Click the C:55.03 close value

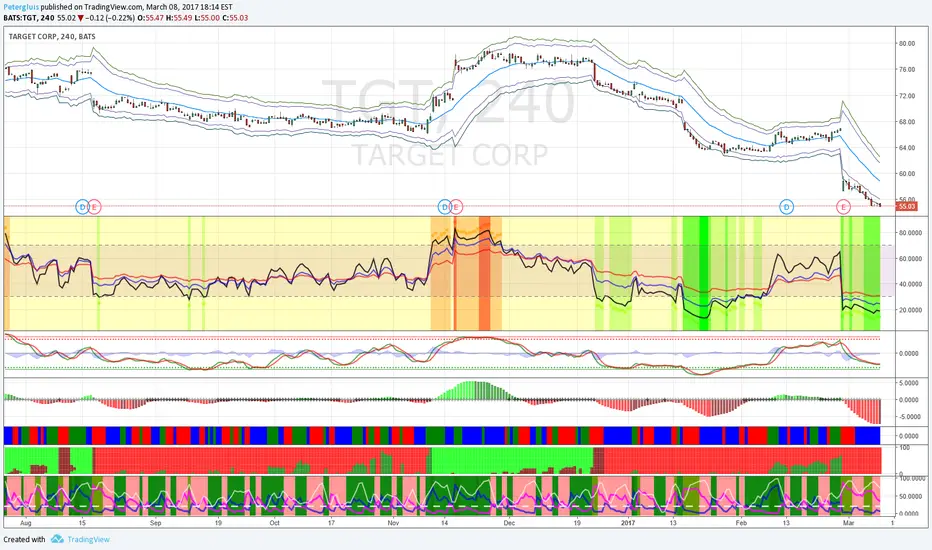[235, 18]
